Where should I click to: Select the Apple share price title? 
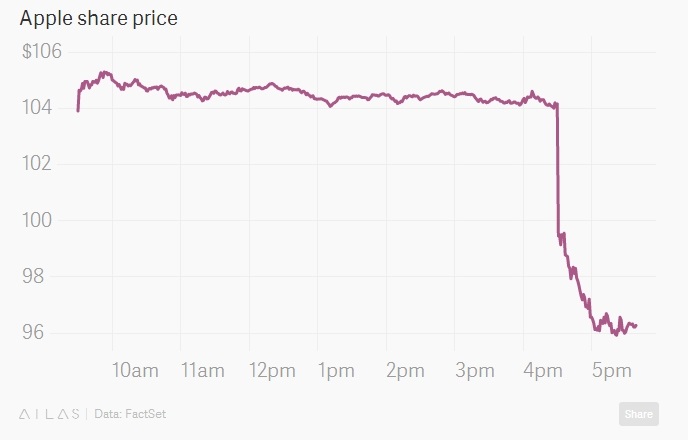click(98, 19)
